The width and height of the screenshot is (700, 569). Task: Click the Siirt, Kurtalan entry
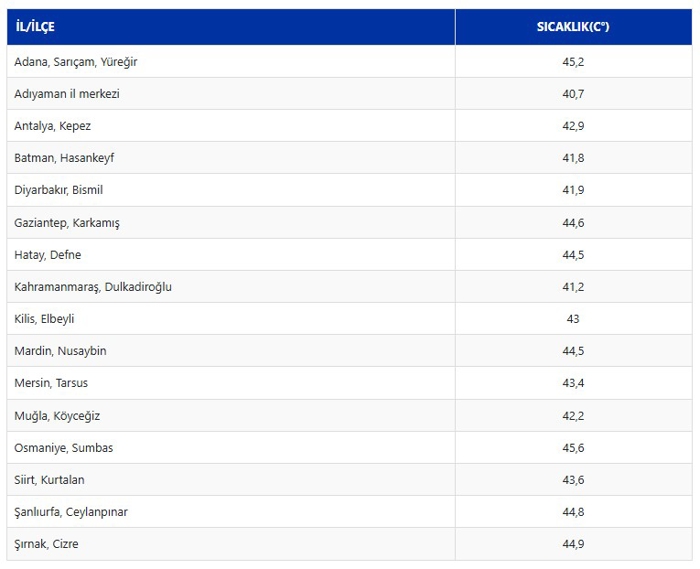(x=49, y=480)
